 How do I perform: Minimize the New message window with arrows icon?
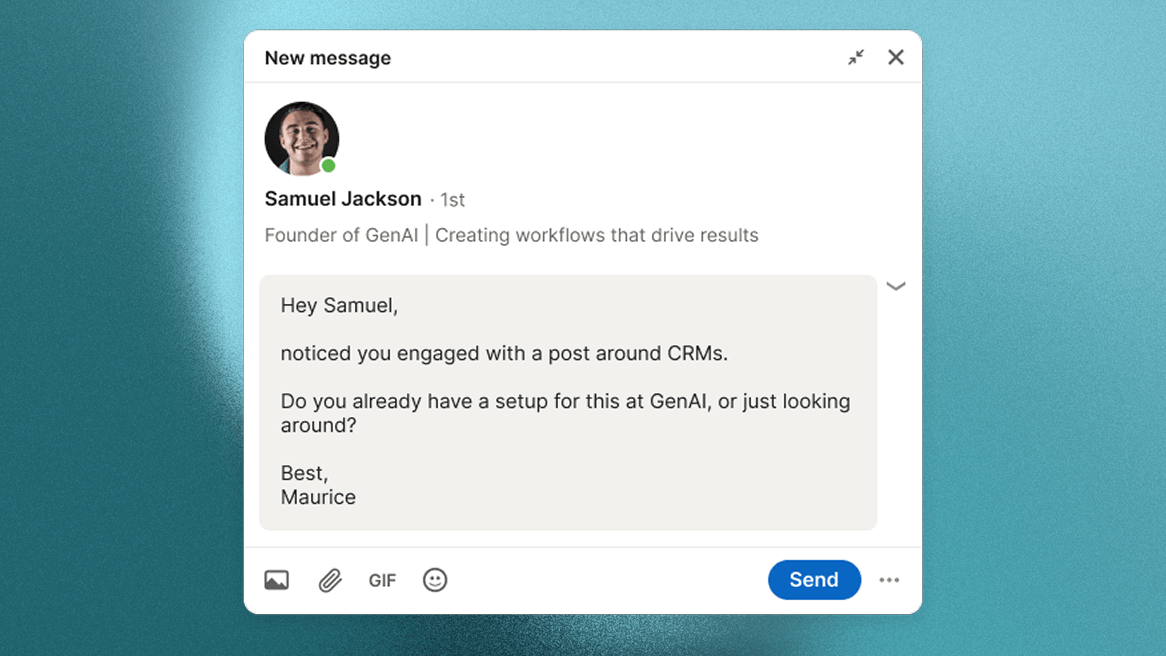pos(856,57)
